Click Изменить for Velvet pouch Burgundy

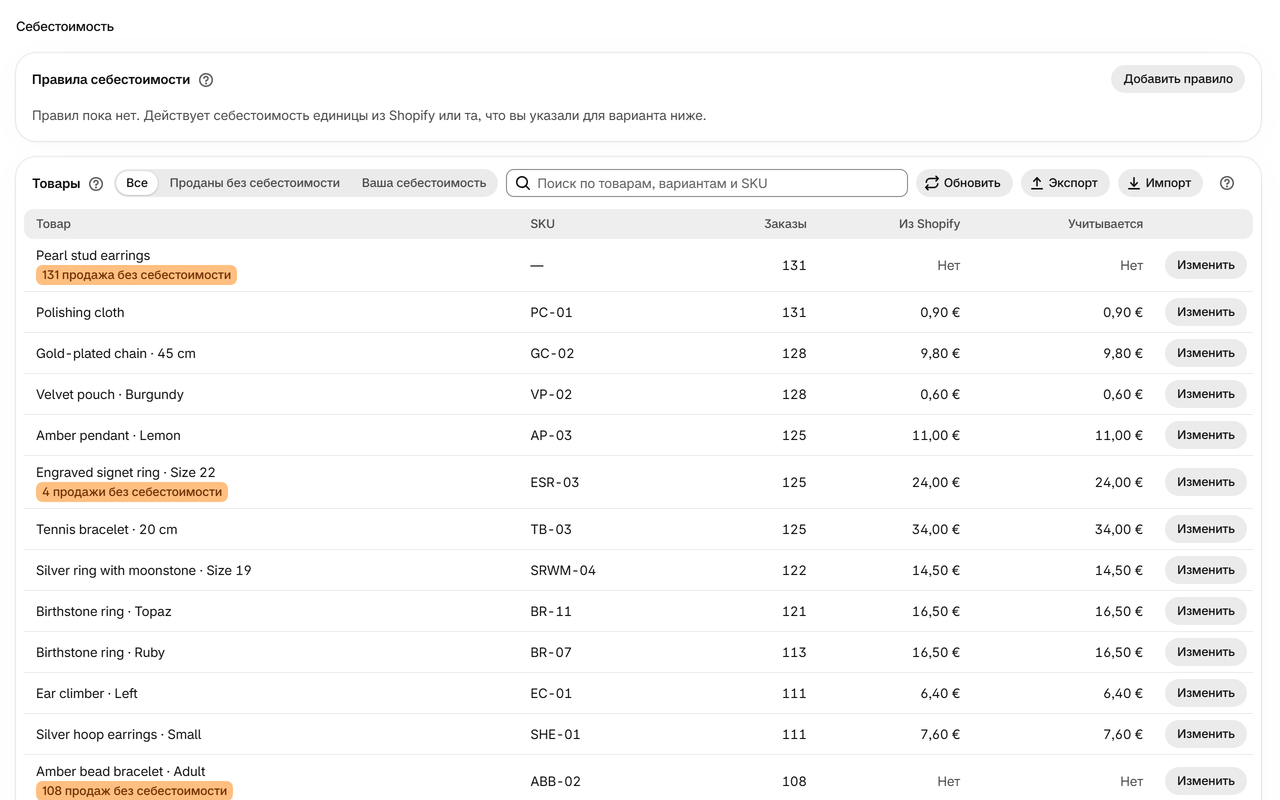pyautogui.click(x=1206, y=394)
